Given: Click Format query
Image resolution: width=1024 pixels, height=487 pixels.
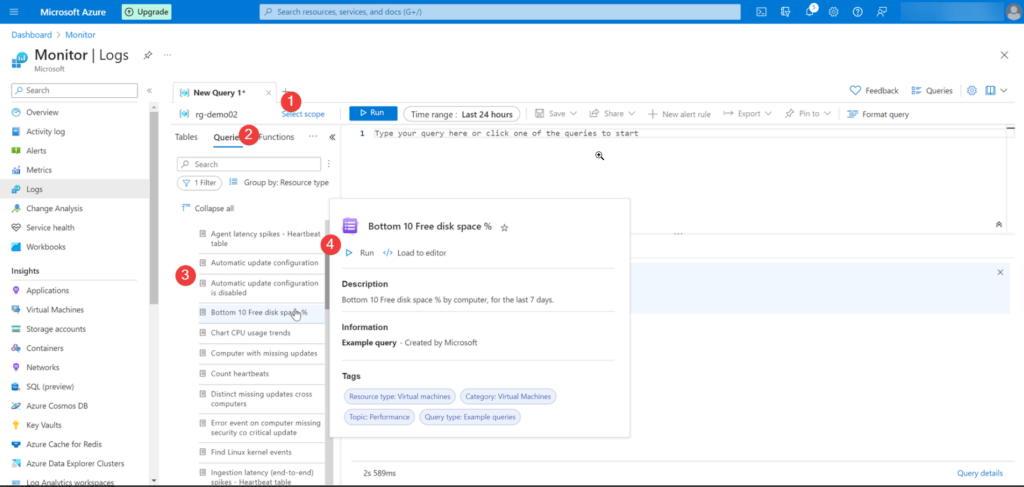Looking at the screenshot, I should 877,114.
